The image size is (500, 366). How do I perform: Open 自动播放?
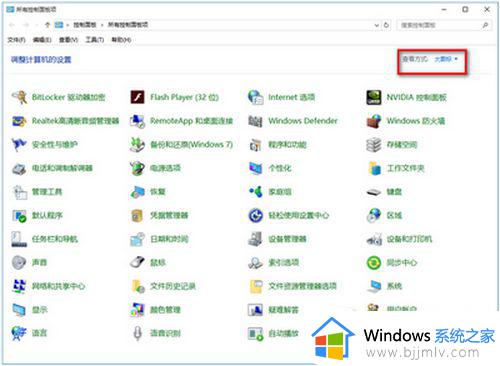point(273,333)
